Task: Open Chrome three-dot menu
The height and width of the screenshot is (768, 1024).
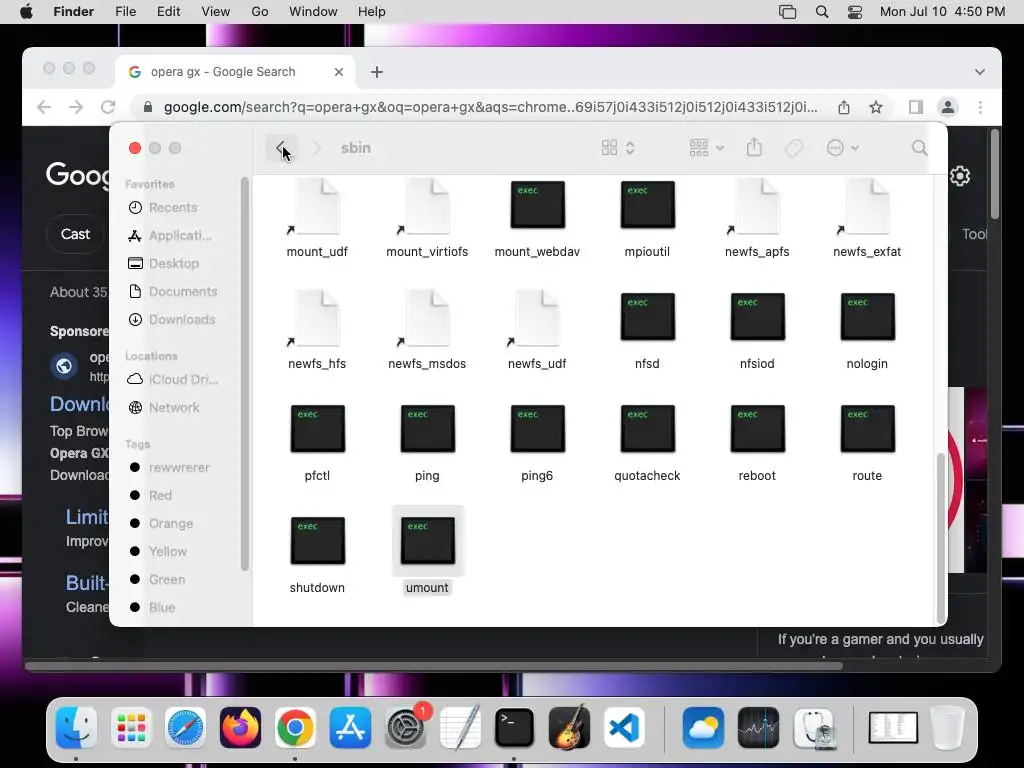Action: pos(980,107)
